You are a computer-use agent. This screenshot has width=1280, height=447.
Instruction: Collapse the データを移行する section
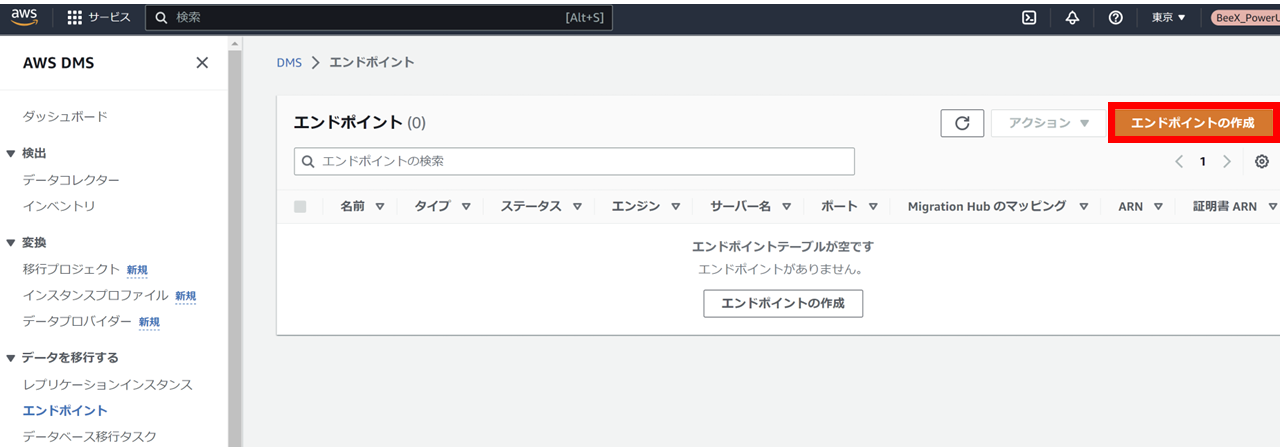pyautogui.click(x=11, y=357)
